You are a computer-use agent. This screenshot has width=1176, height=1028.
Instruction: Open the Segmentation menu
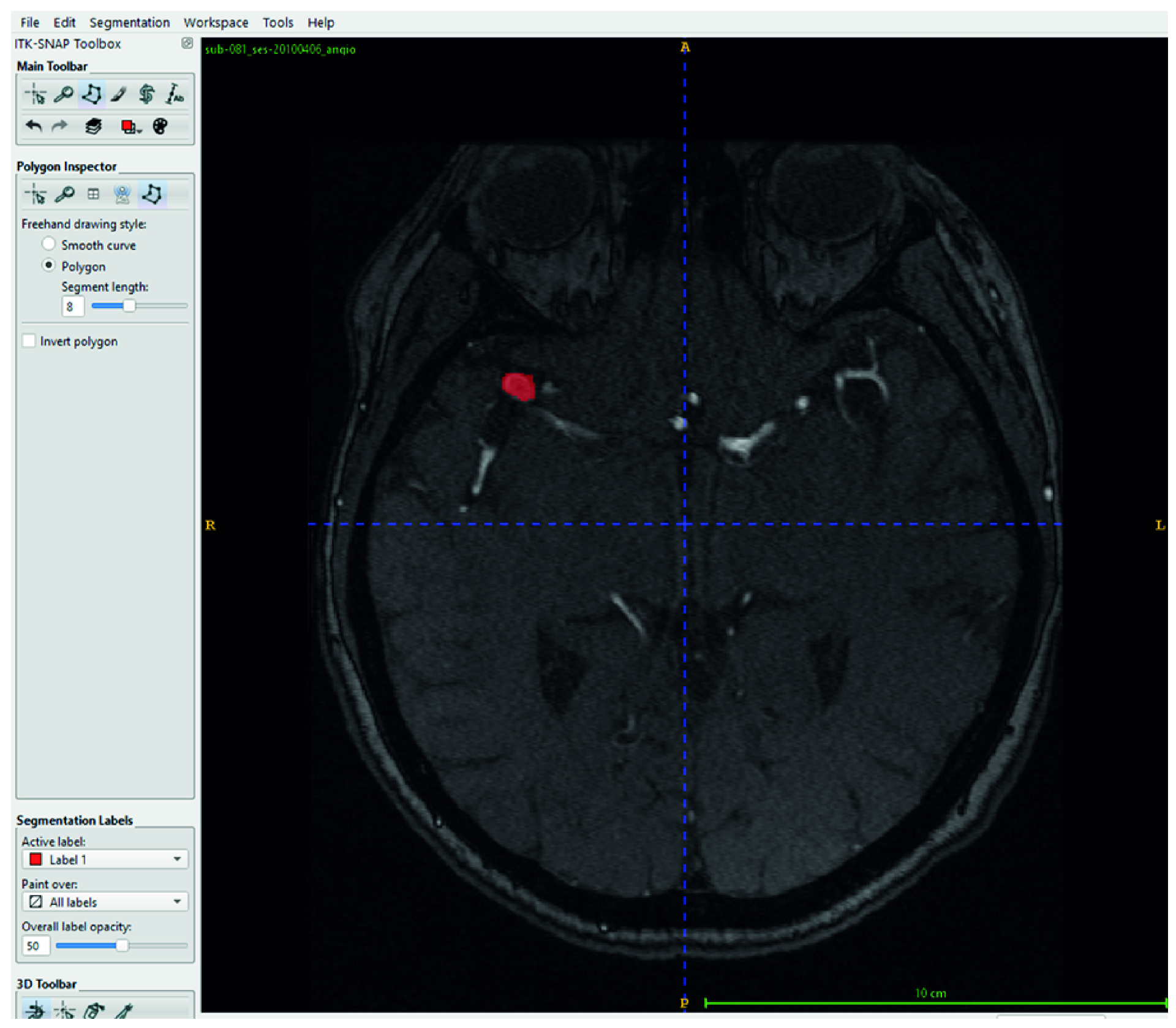pyautogui.click(x=129, y=23)
